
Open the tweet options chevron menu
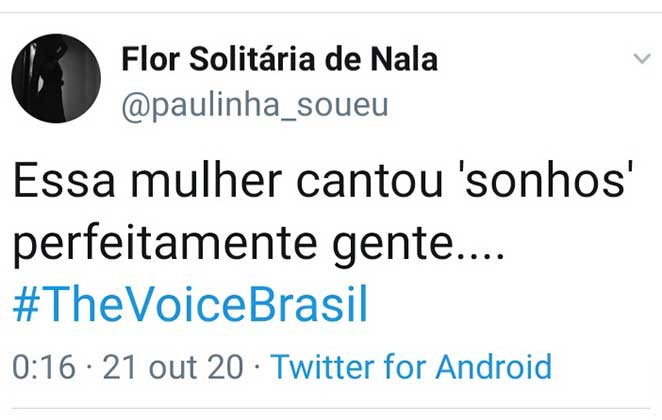(x=642, y=59)
